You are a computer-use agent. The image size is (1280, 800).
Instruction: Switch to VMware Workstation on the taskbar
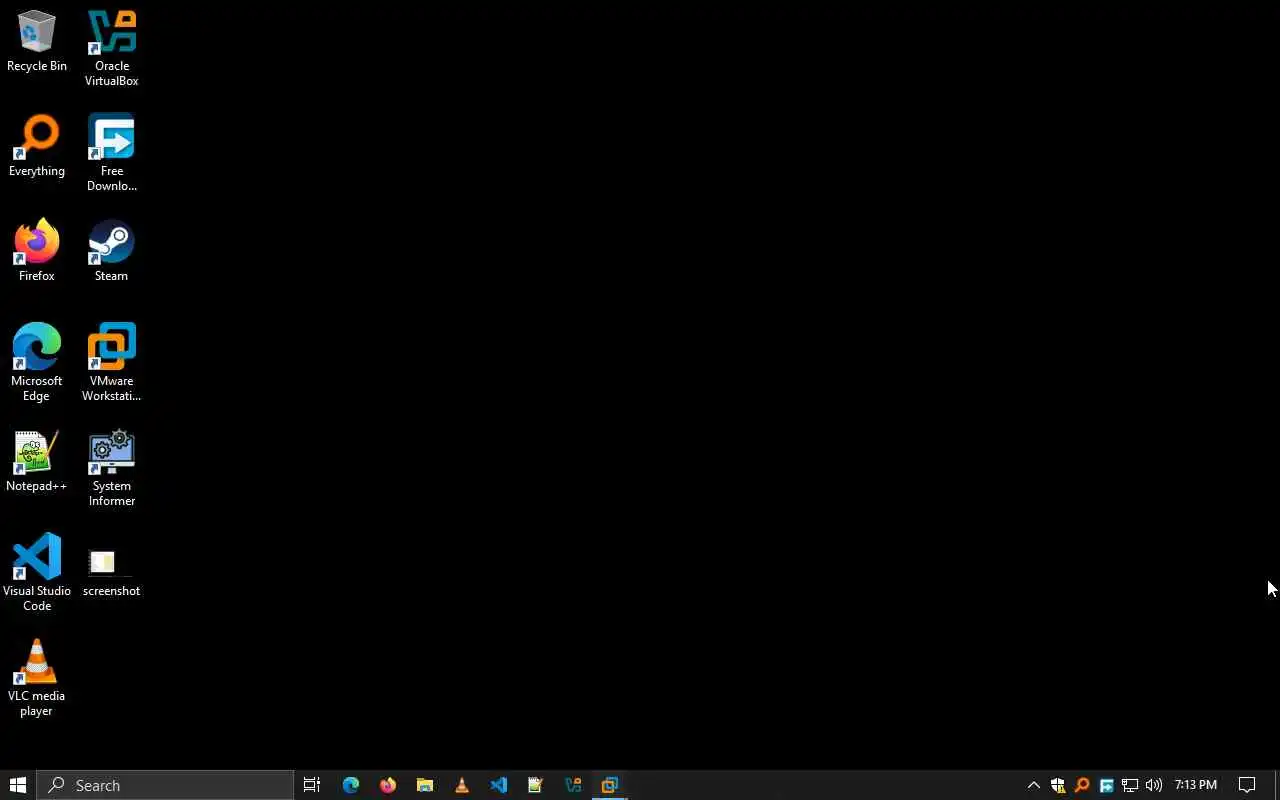point(610,785)
